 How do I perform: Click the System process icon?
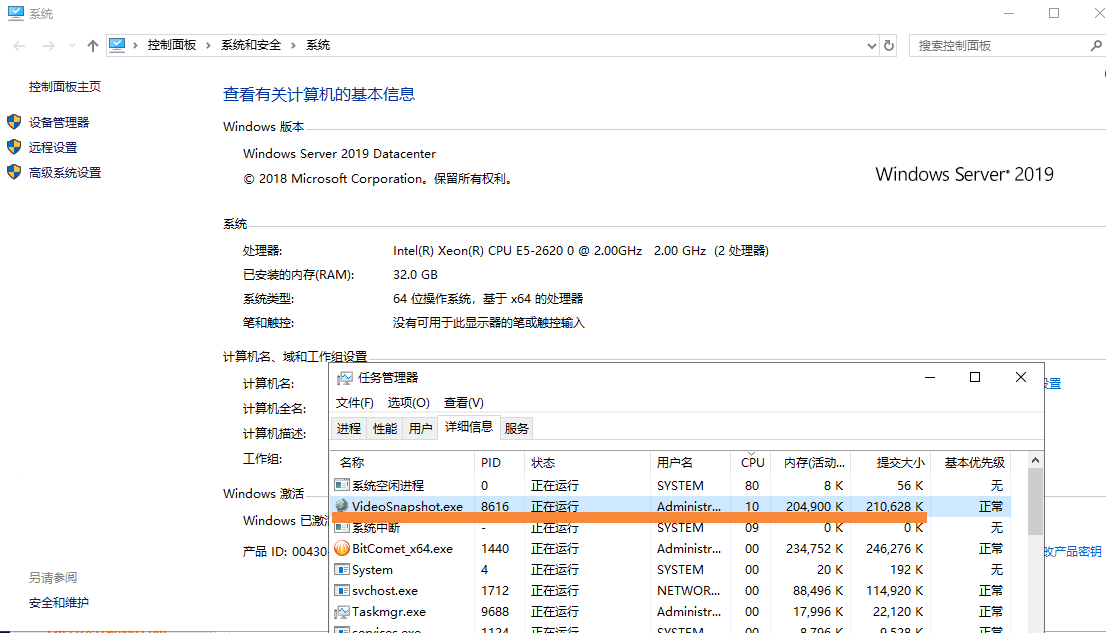[342, 569]
